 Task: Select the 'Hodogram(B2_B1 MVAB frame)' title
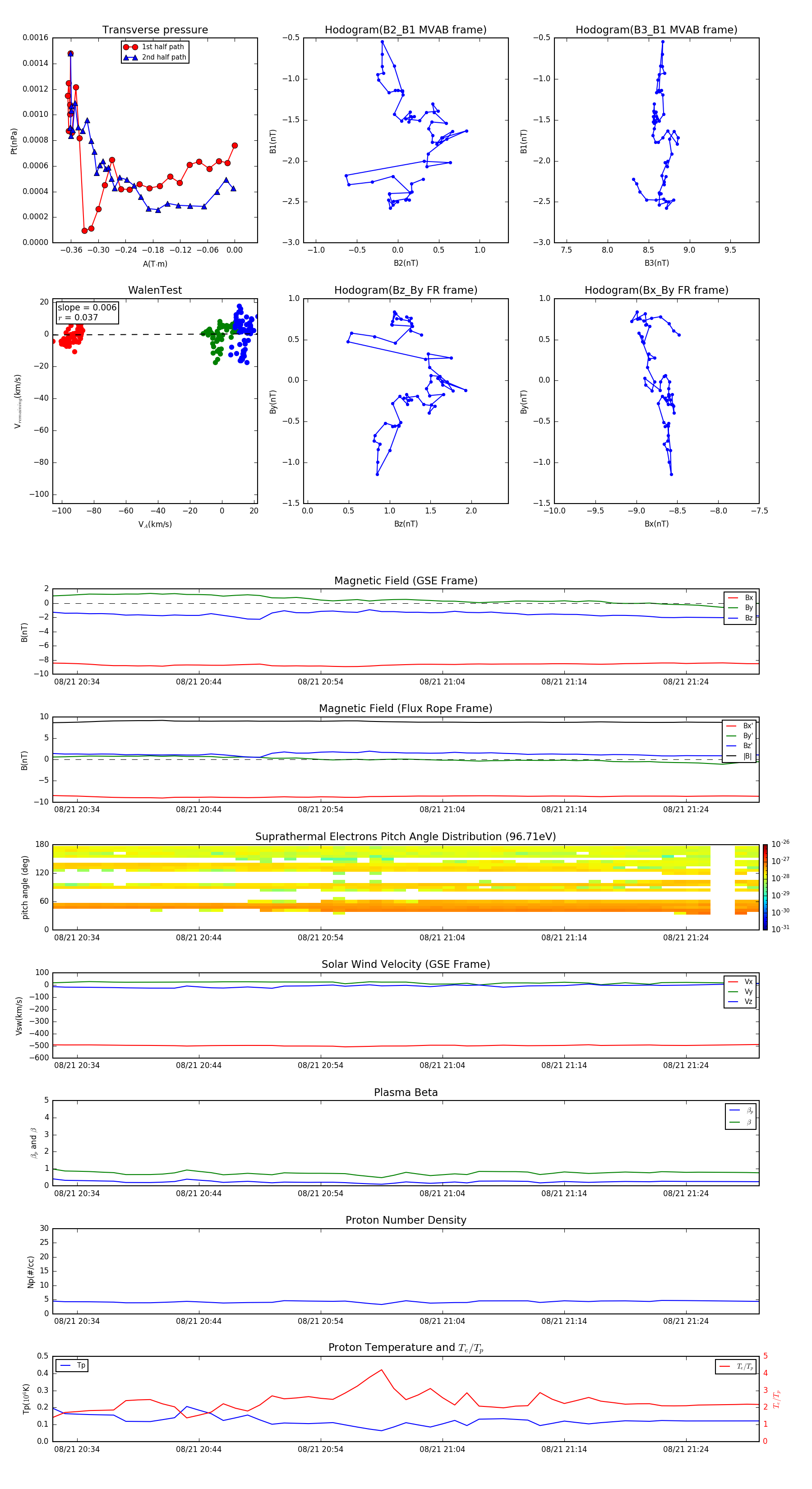click(x=406, y=30)
